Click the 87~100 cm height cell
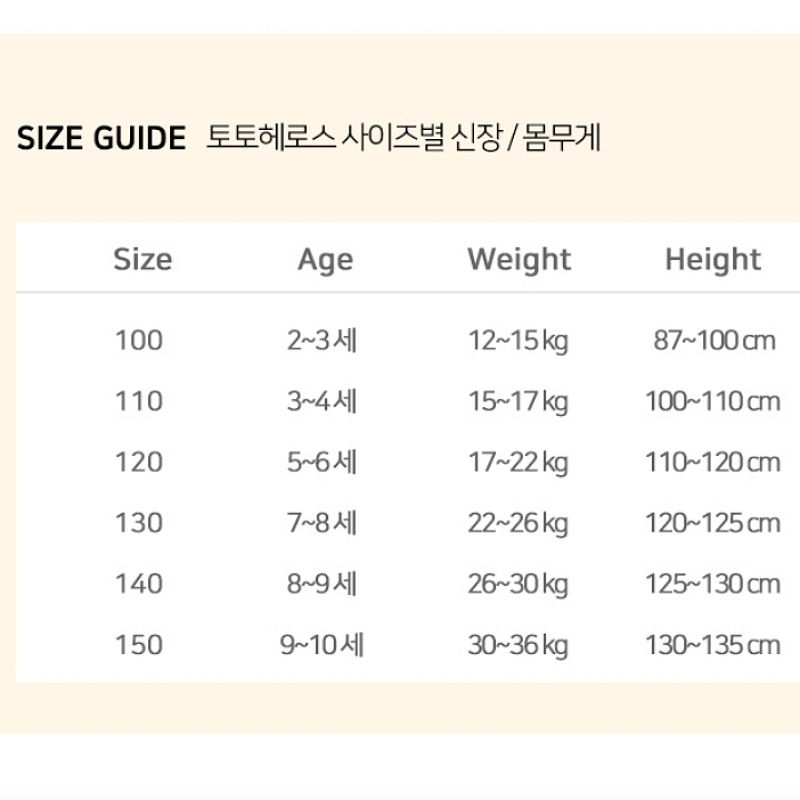 coord(714,341)
